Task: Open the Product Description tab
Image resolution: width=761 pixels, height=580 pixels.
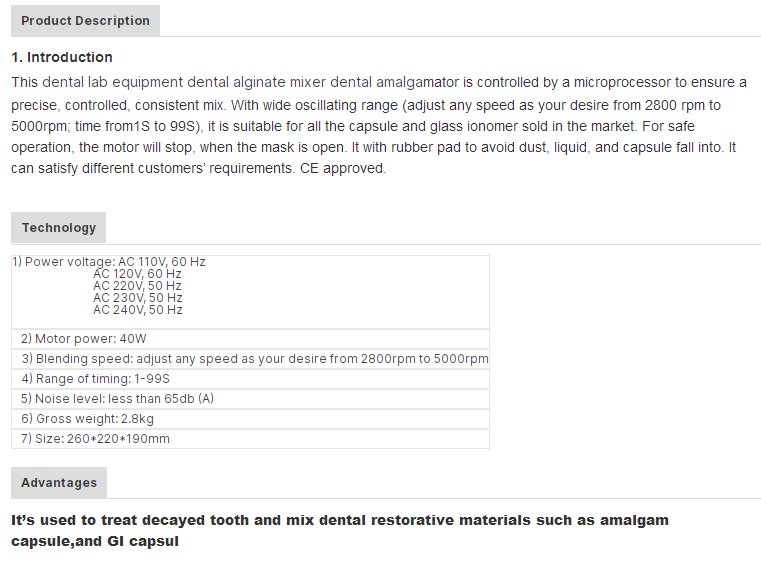Action: (85, 21)
